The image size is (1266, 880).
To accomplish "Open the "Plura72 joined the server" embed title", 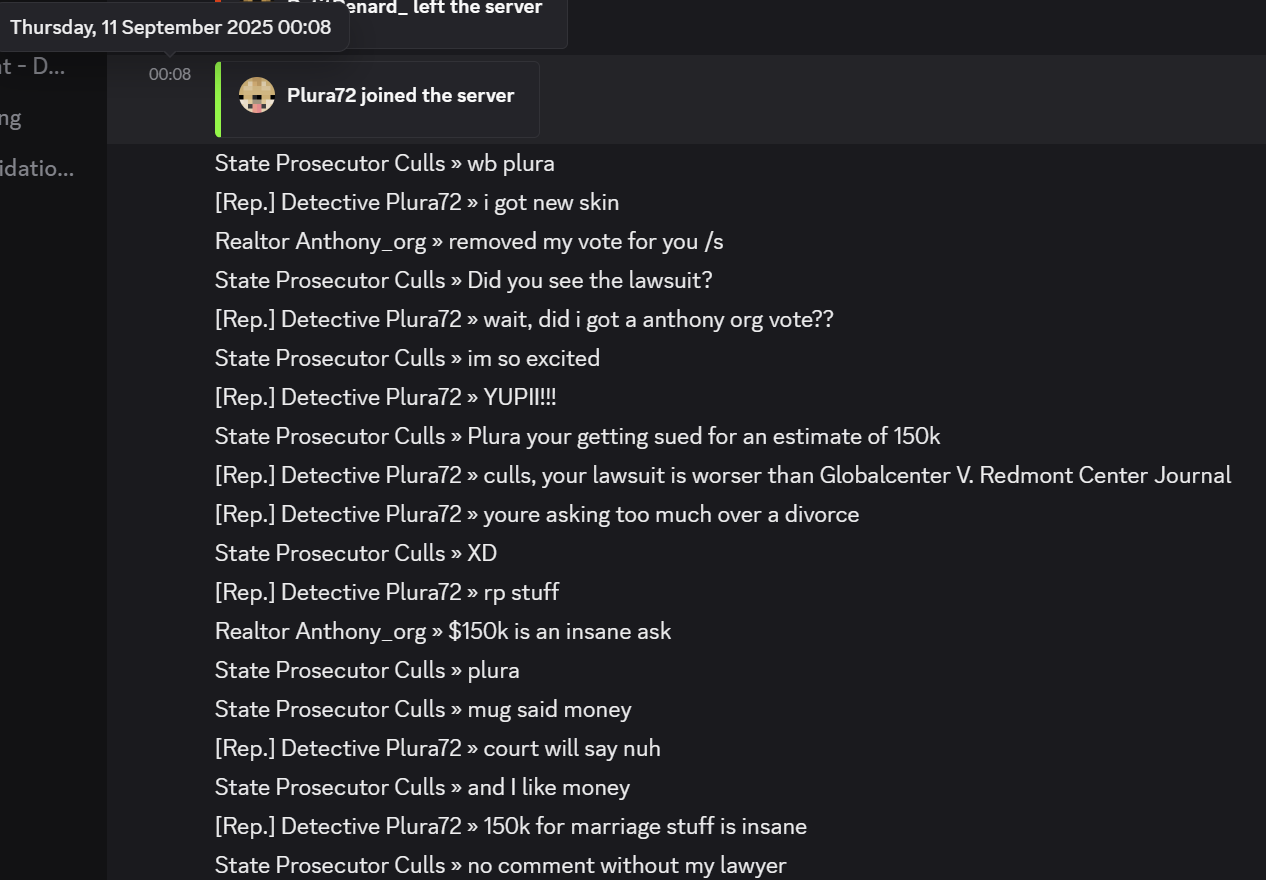I will point(400,96).
